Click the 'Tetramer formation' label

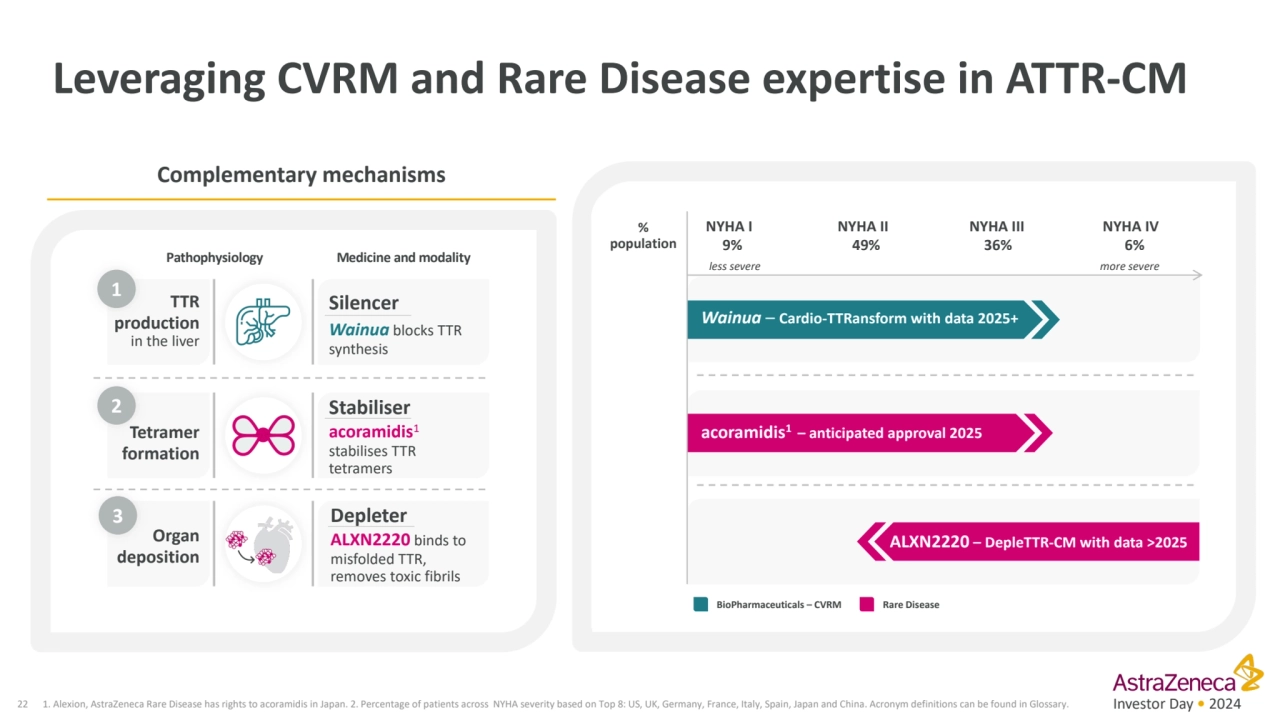(160, 443)
